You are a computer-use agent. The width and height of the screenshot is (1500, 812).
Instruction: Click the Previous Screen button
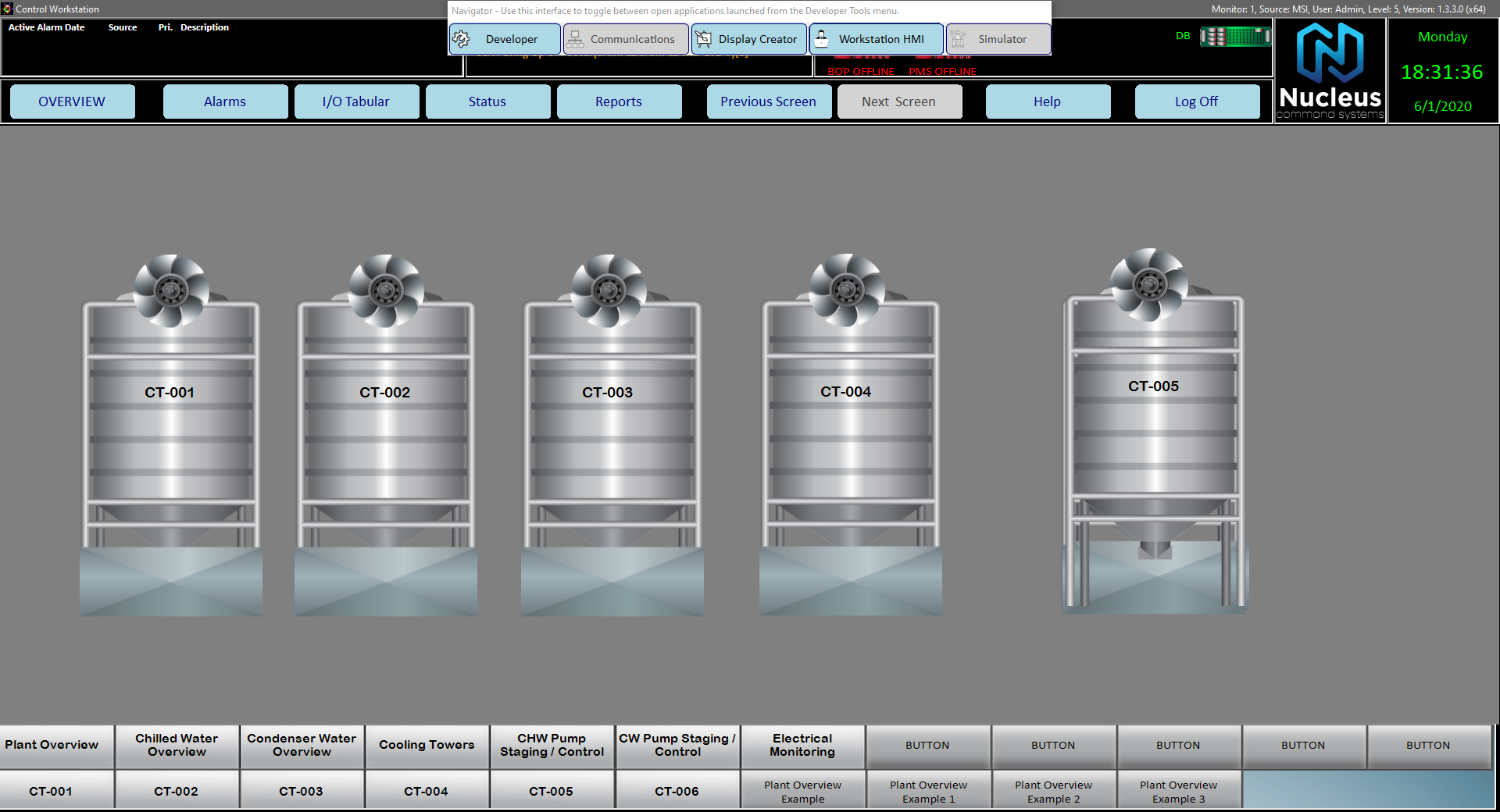pyautogui.click(x=768, y=101)
